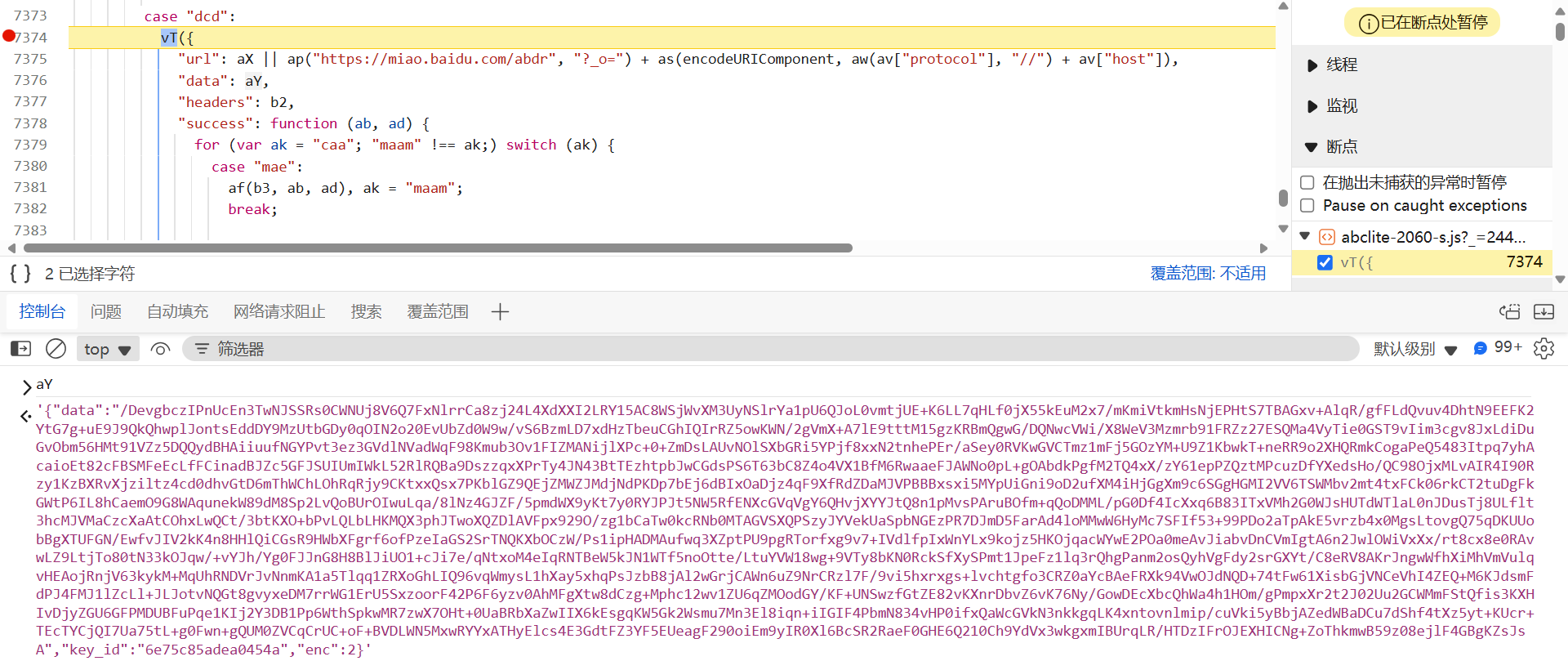This screenshot has height=661, width=1568.
Task: Switch to the 控制台 console tab
Action: [42, 311]
